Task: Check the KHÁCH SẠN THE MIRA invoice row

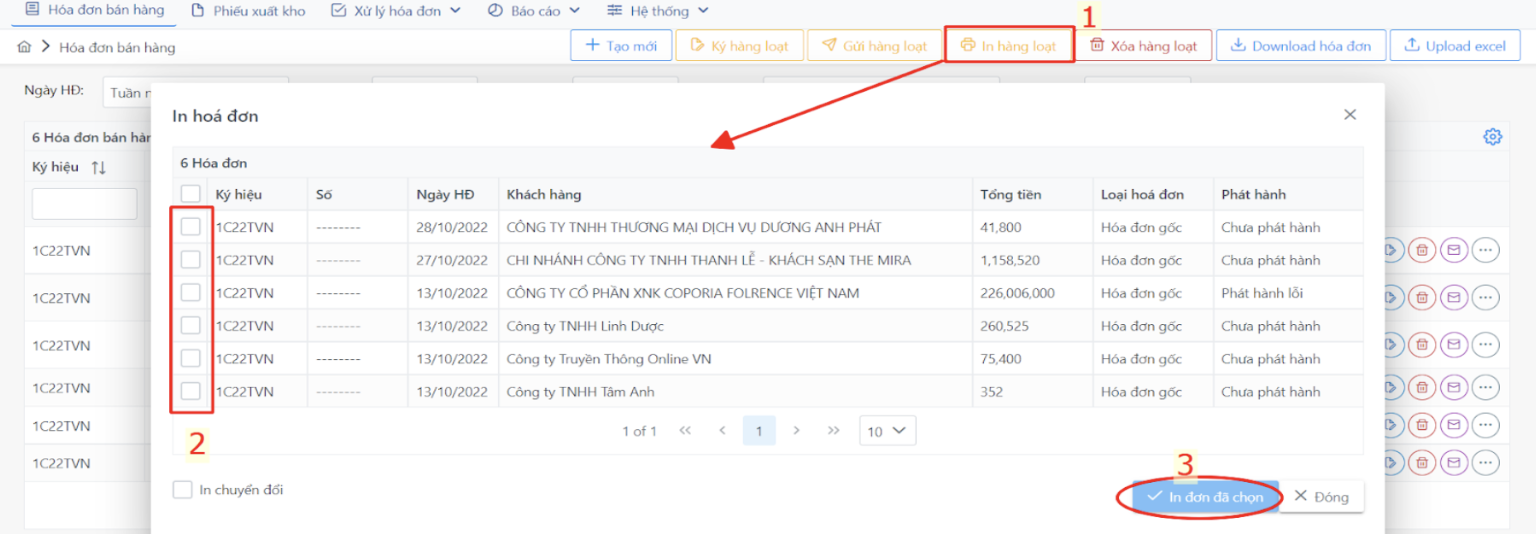Action: click(x=190, y=260)
